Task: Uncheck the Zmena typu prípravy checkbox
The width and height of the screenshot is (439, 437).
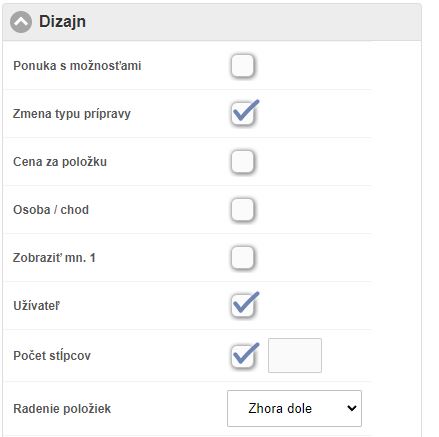Action: (x=242, y=113)
